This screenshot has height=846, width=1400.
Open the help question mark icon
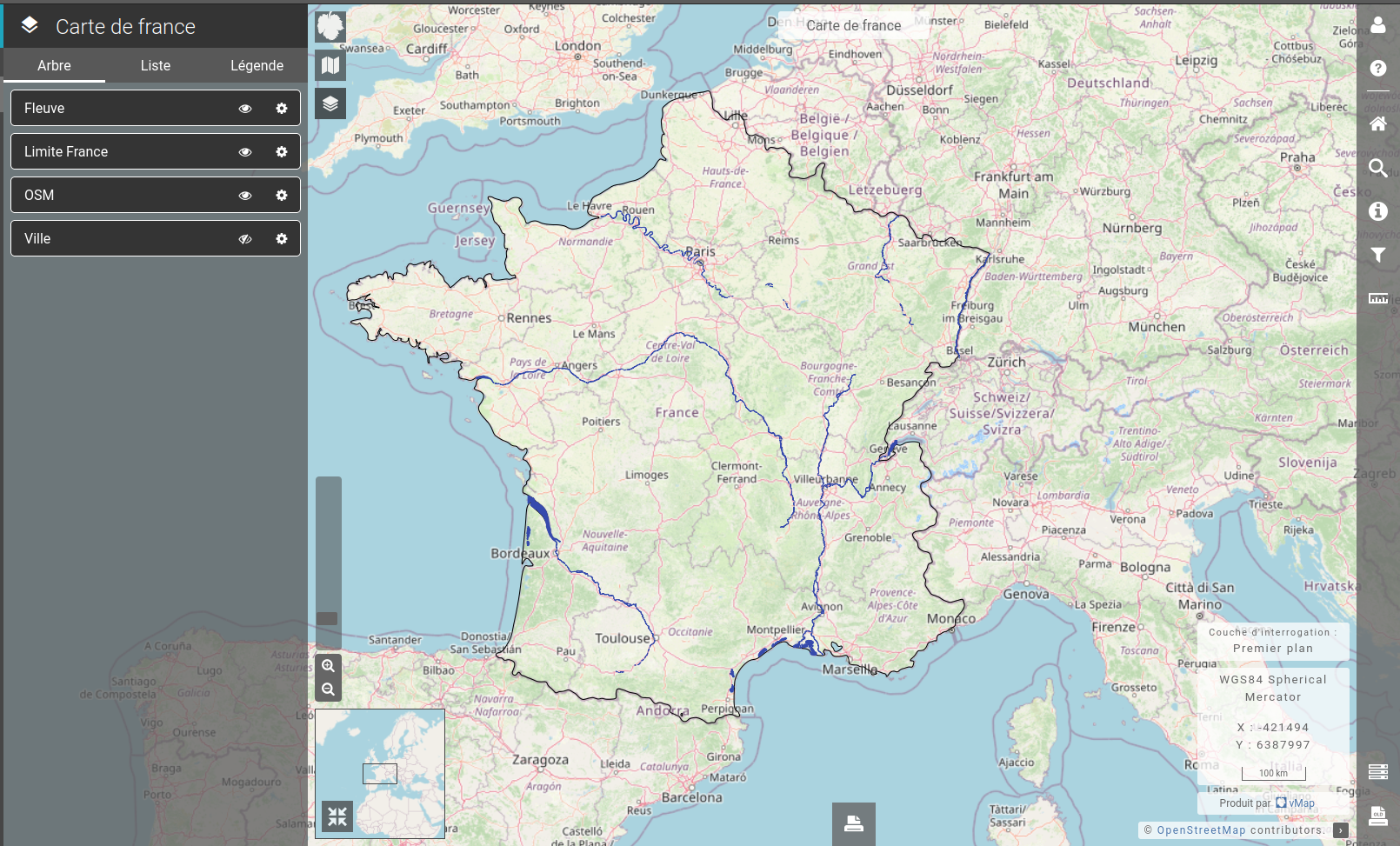[x=1378, y=69]
